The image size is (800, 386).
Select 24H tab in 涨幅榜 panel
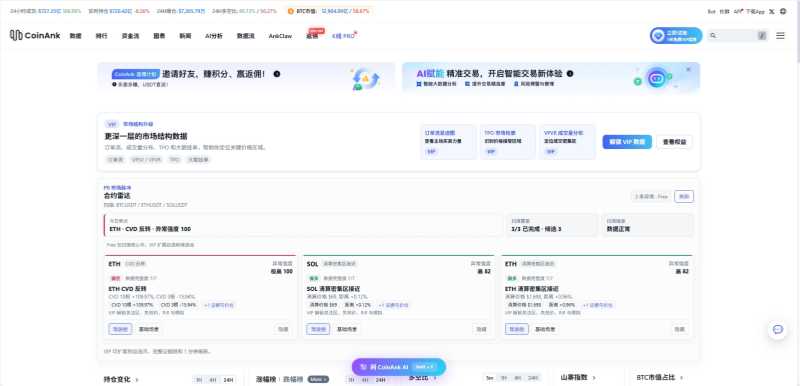[x=381, y=380]
